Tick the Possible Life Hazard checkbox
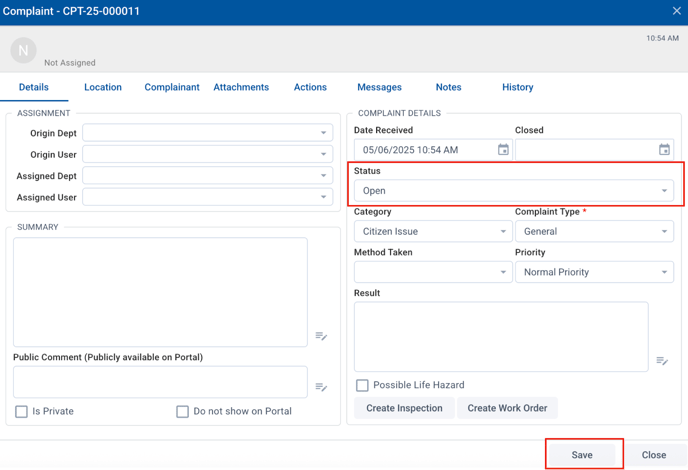This screenshot has width=688, height=470. tap(362, 385)
